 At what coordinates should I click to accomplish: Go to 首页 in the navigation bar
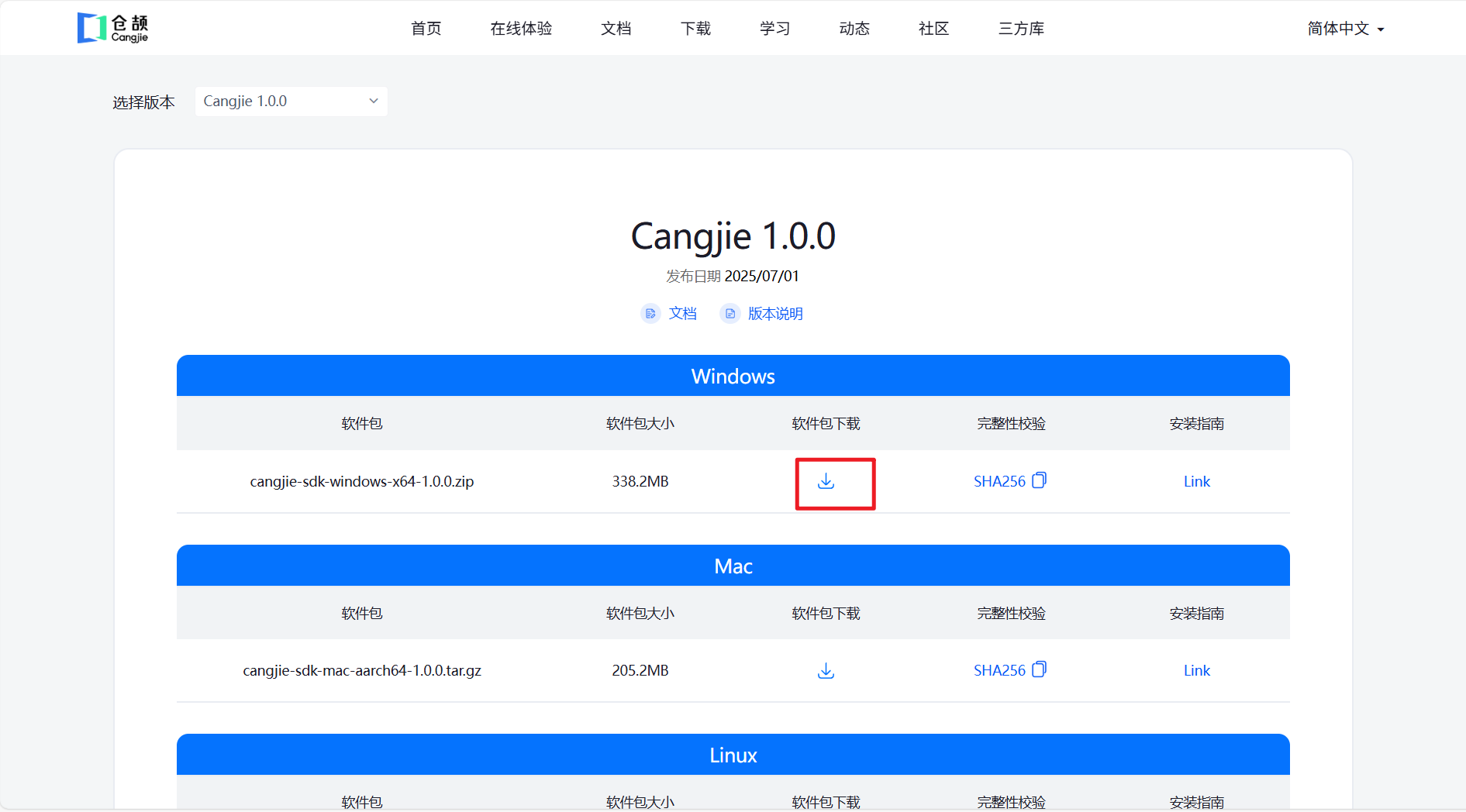(426, 29)
